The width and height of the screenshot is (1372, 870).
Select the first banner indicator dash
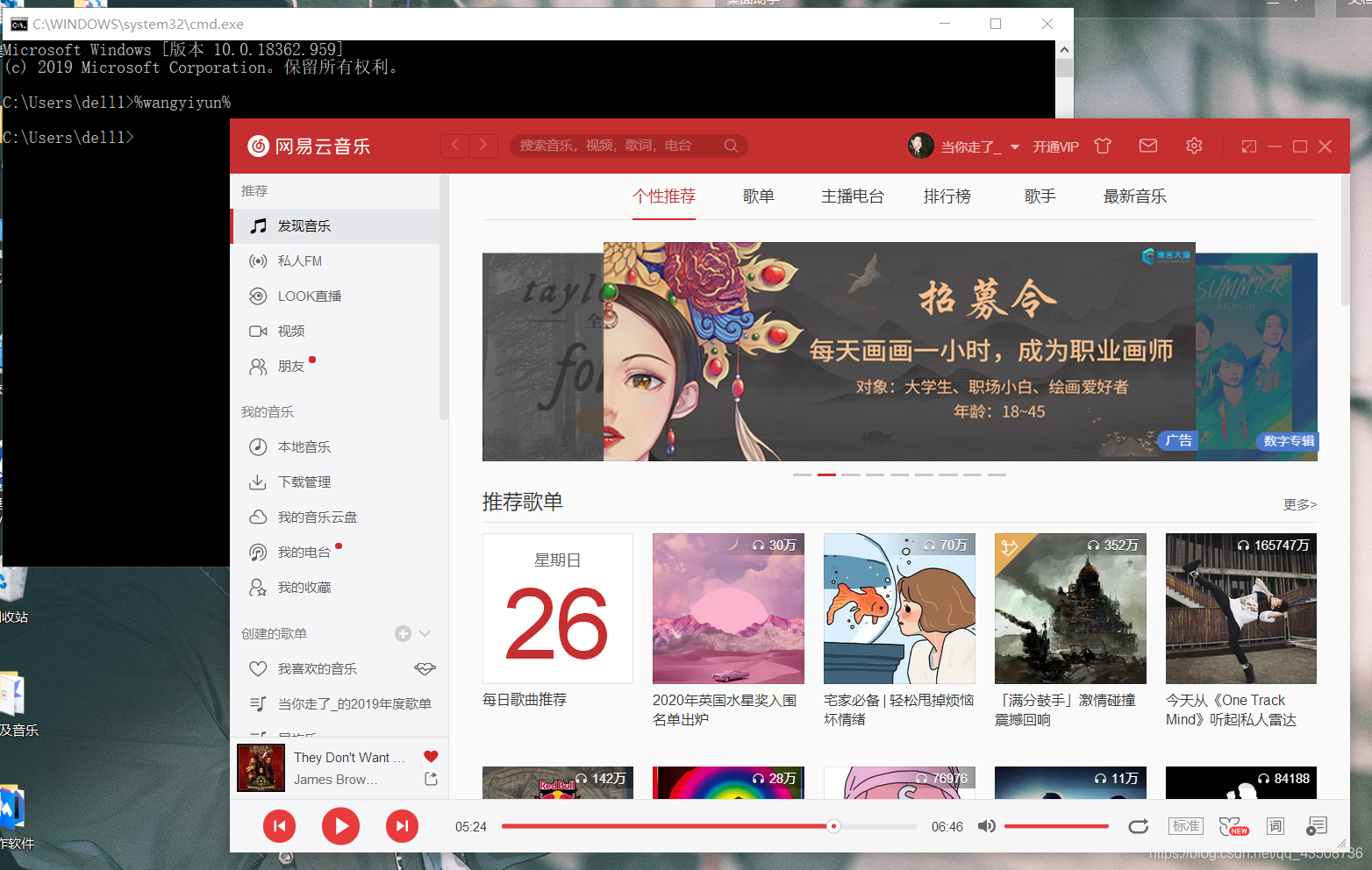click(x=802, y=474)
